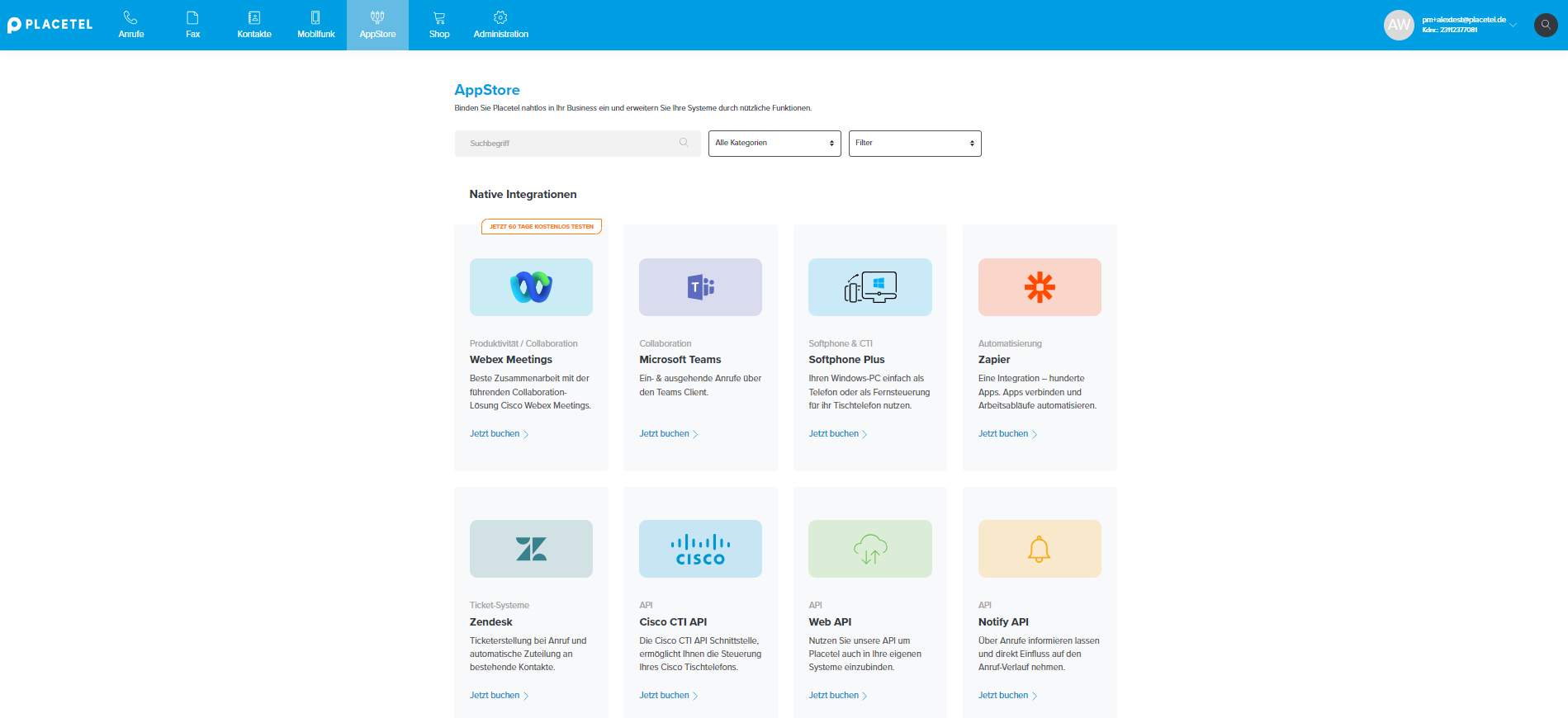Click the 60 Tage kostenlos testen badge
This screenshot has height=718, width=1568.
coord(542,226)
